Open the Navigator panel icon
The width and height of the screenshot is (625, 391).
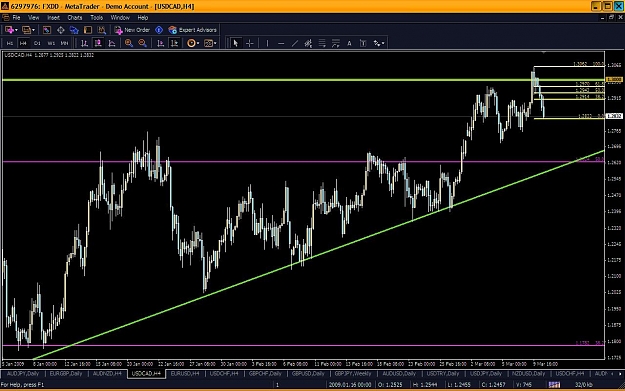(x=74, y=30)
